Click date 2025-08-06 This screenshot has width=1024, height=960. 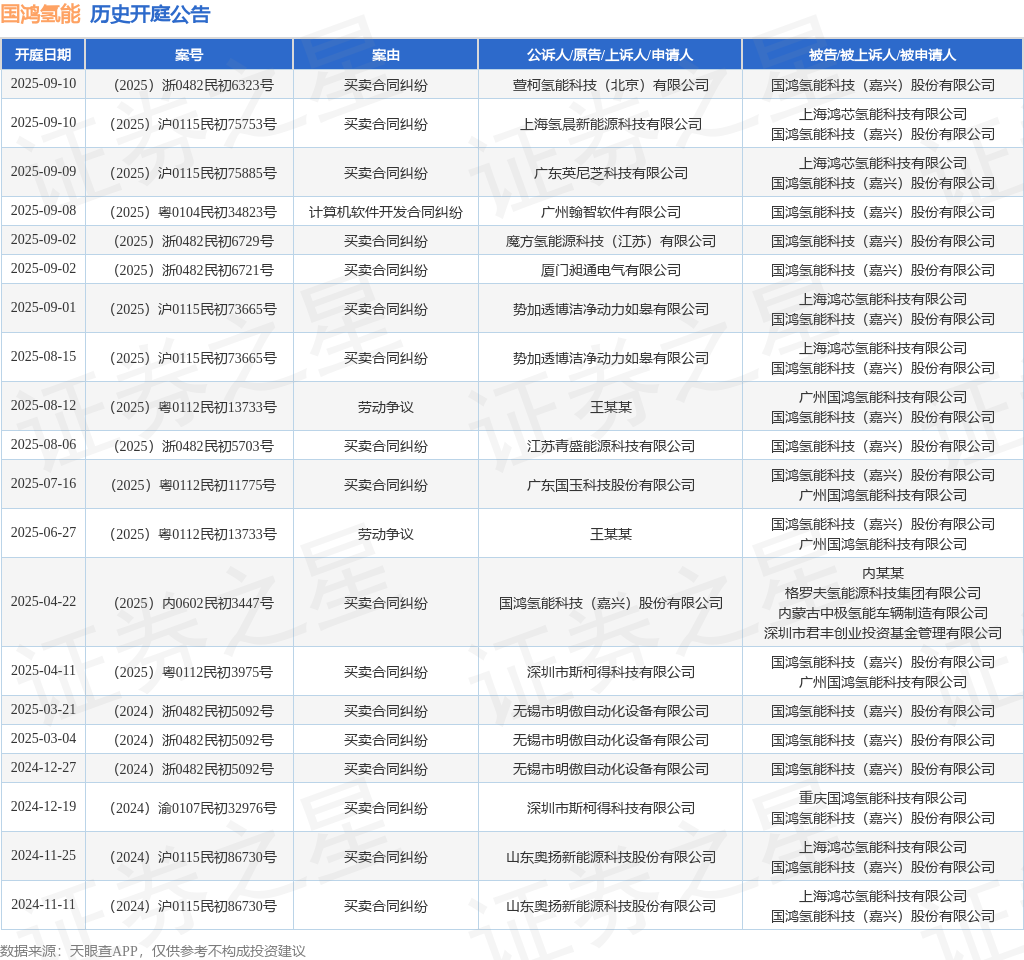[x=43, y=444]
